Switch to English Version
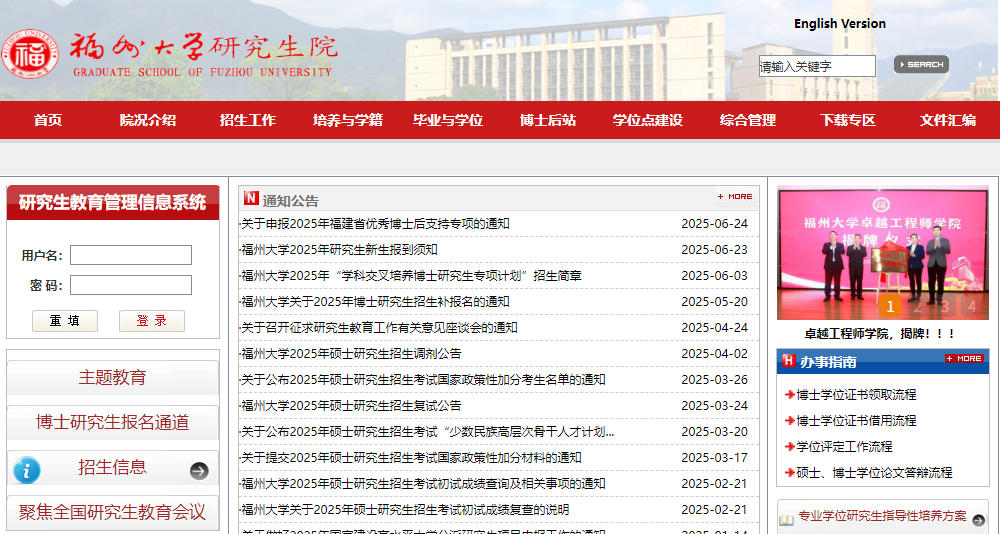1000x534 pixels. coord(839,24)
